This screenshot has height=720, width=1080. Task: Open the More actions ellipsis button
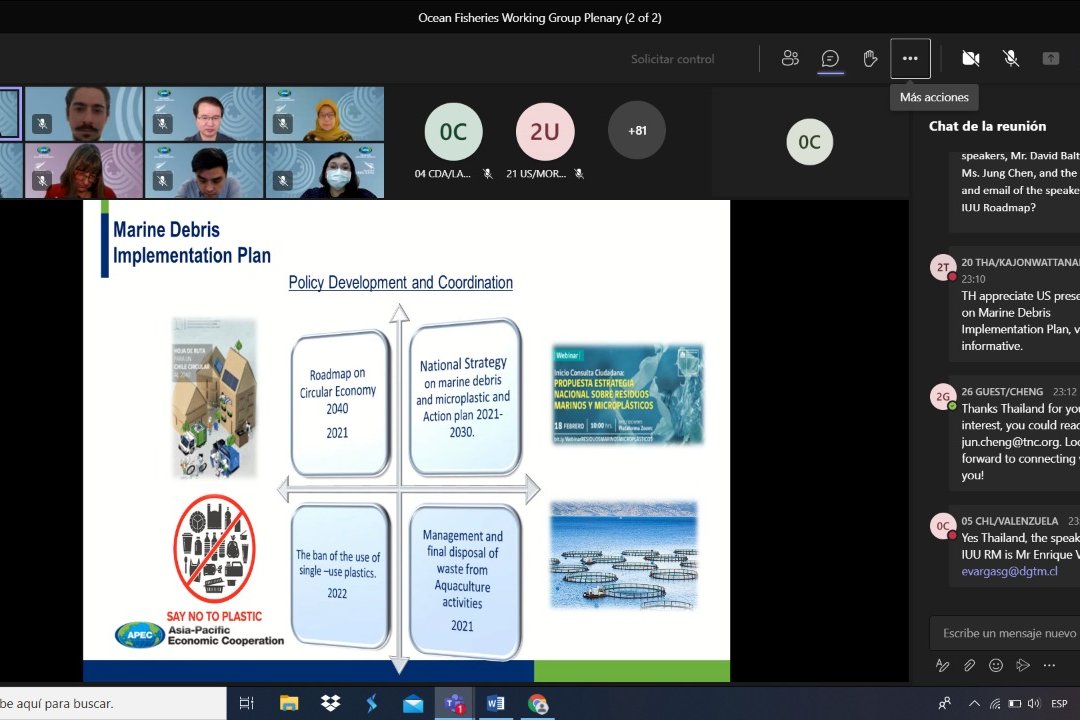[910, 59]
